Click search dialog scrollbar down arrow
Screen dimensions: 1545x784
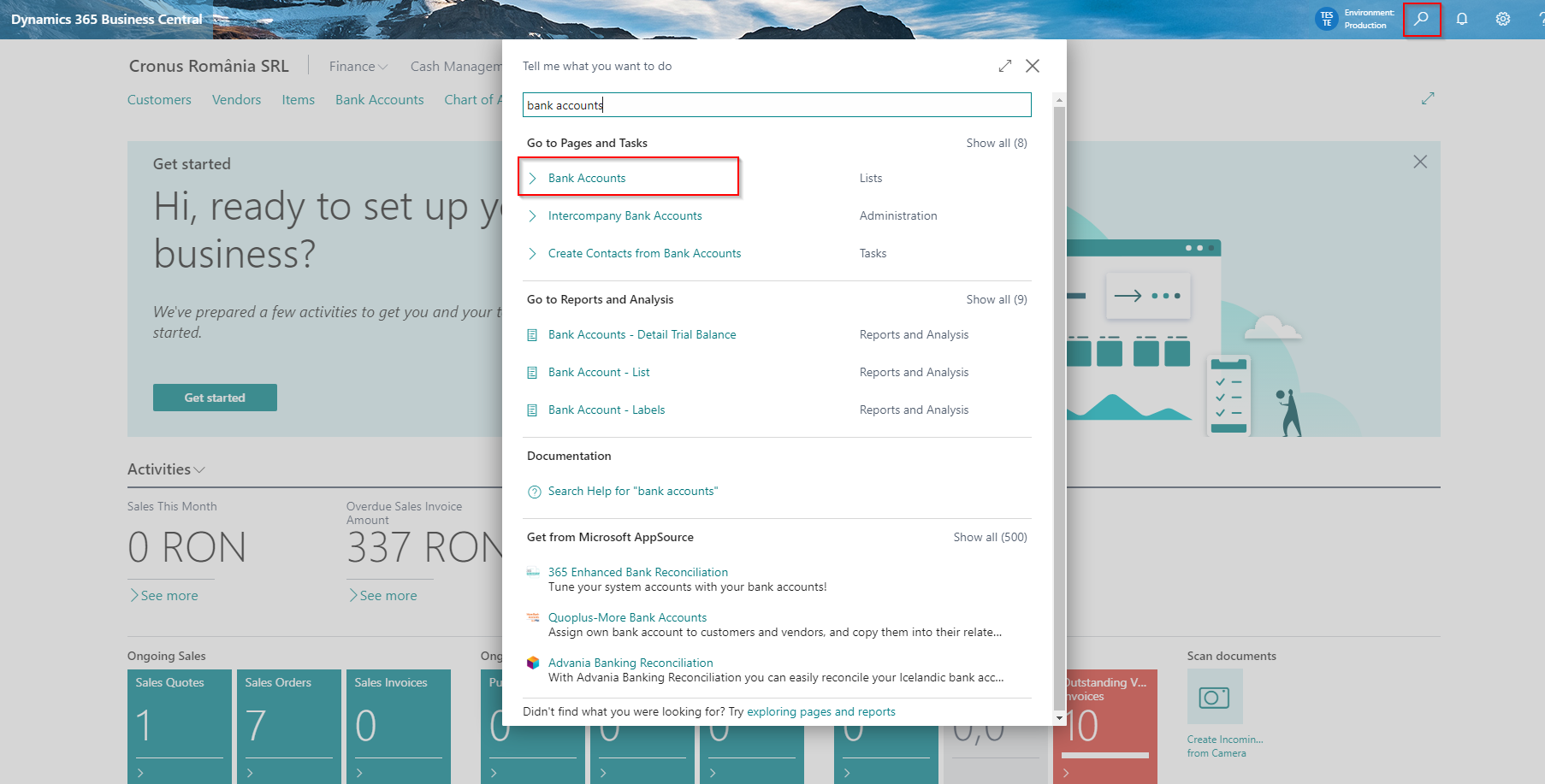(x=1060, y=718)
